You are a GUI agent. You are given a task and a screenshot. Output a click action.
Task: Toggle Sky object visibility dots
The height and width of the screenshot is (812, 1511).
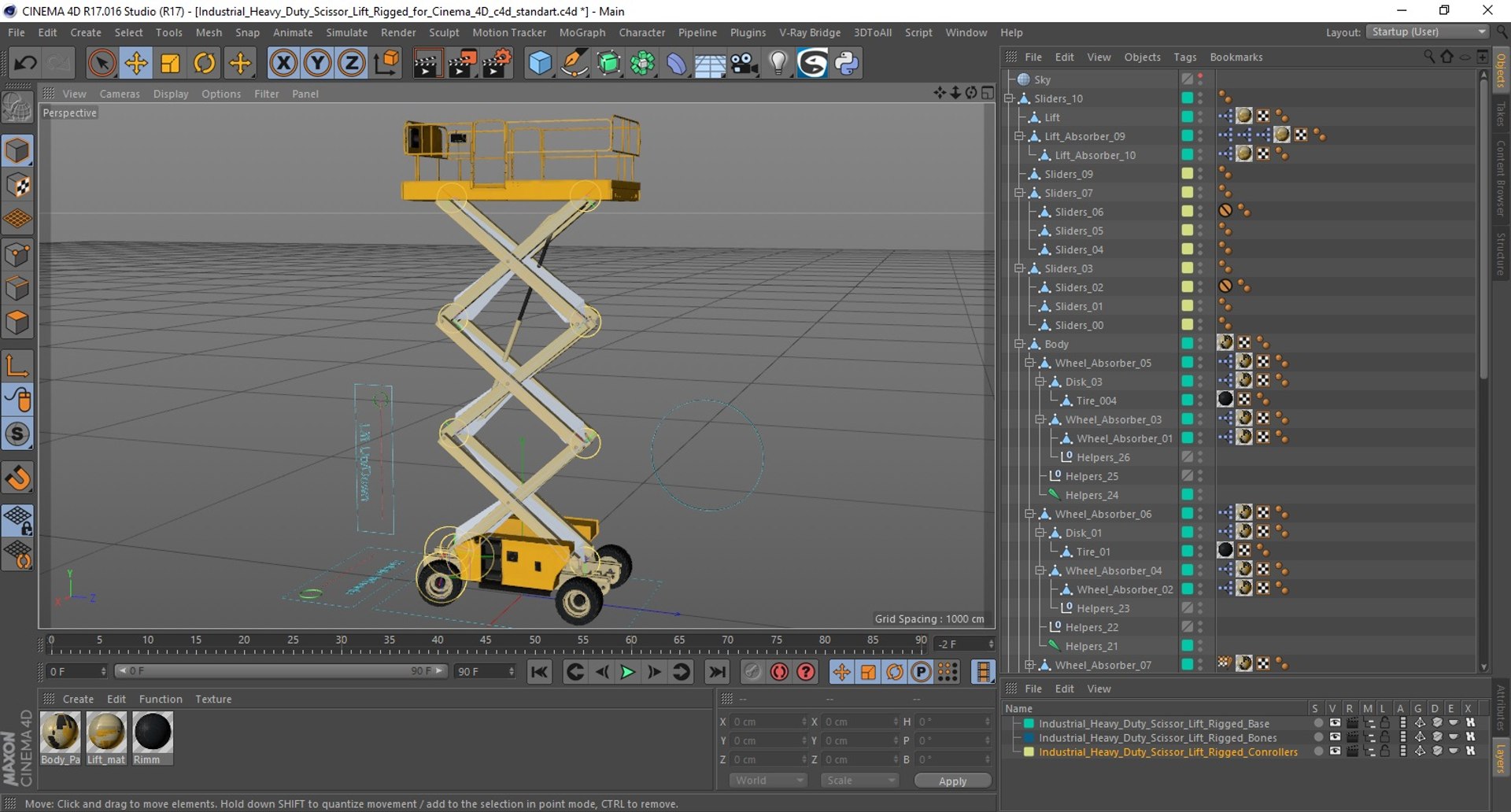1200,79
